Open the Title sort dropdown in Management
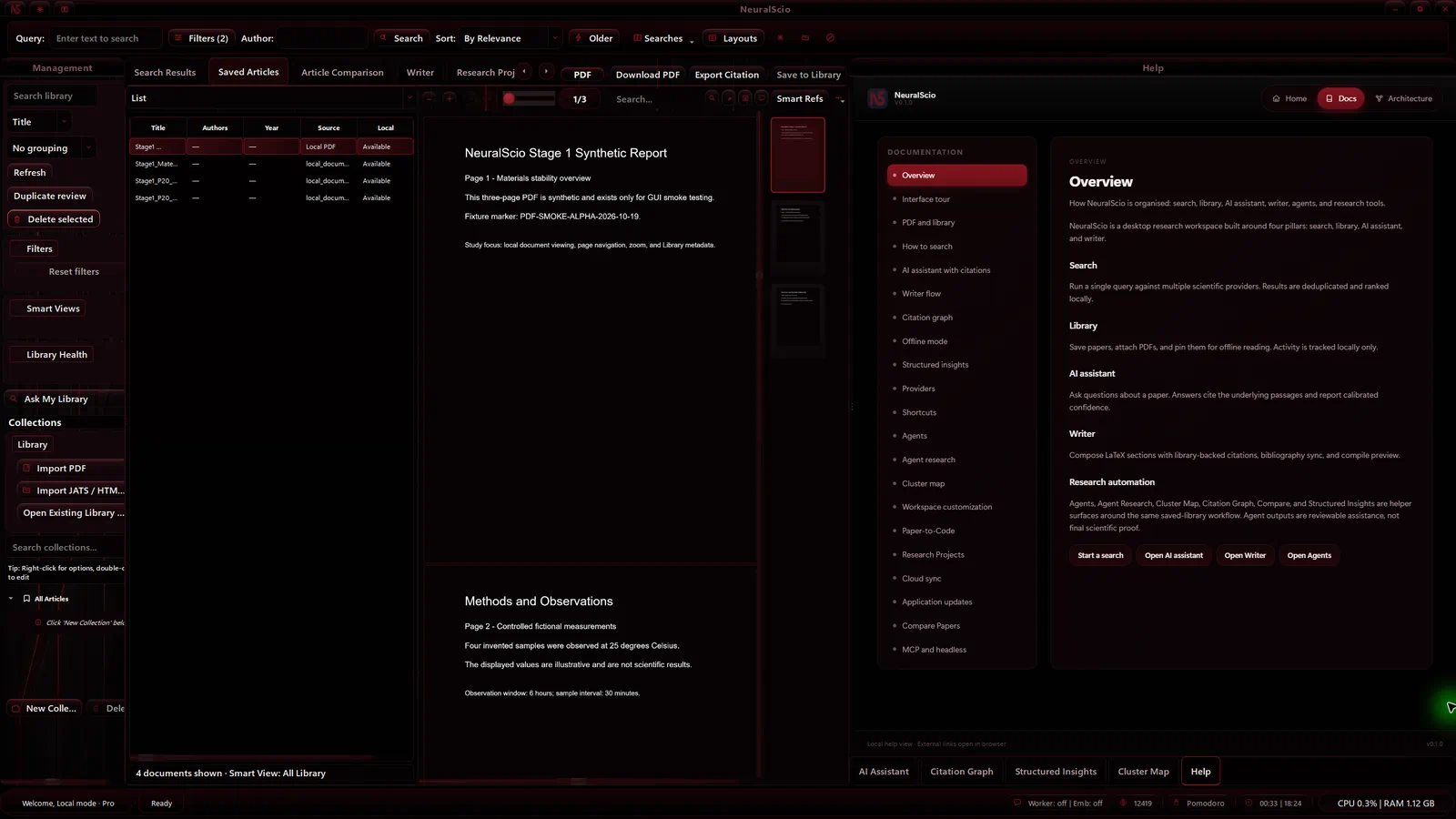The height and width of the screenshot is (819, 1456). tap(38, 122)
